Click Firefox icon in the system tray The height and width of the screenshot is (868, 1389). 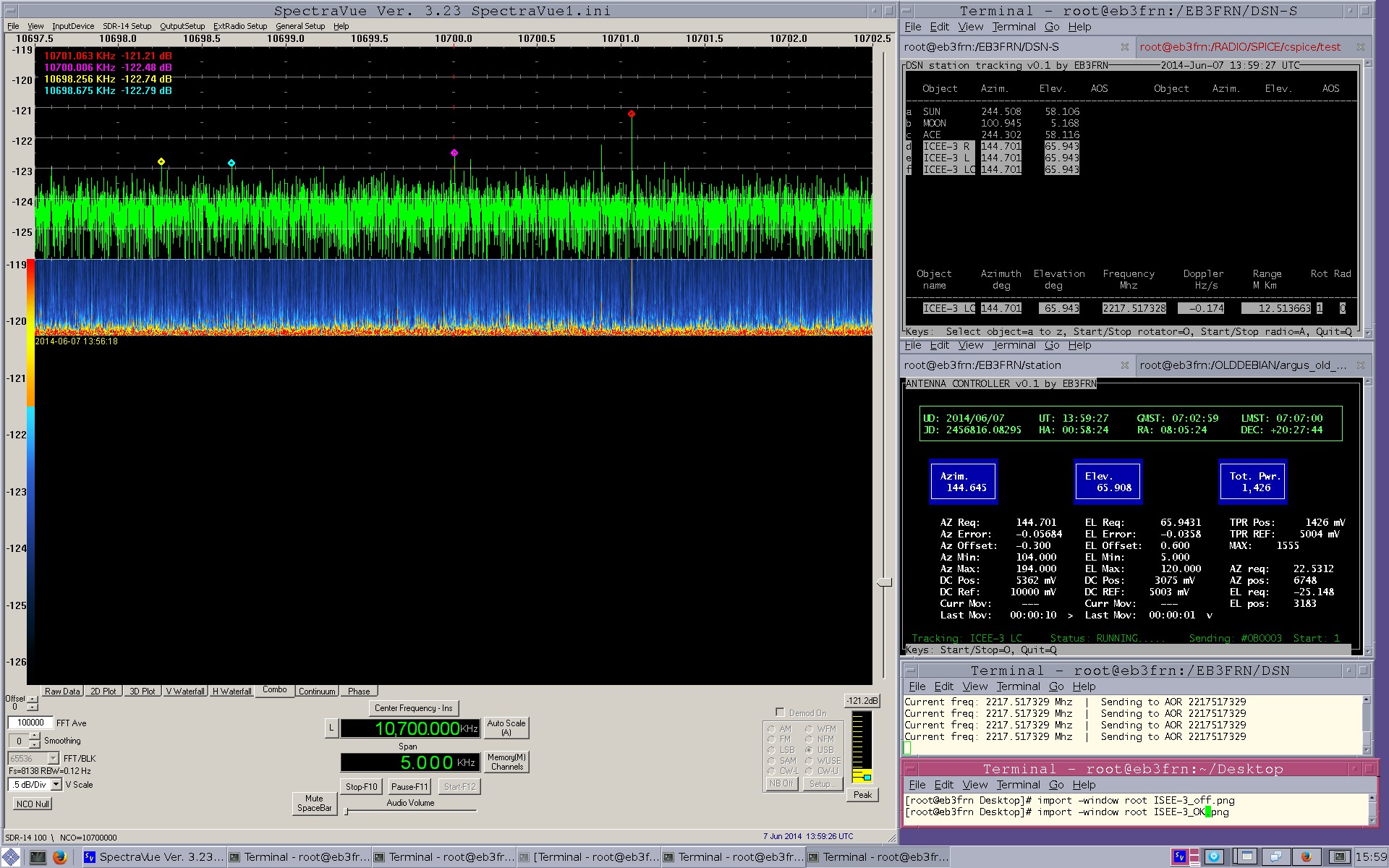coord(1306,857)
